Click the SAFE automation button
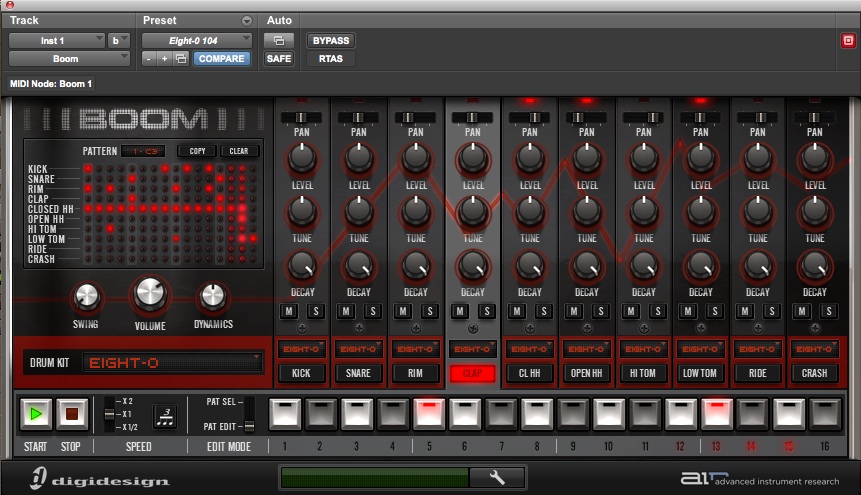 tap(279, 59)
